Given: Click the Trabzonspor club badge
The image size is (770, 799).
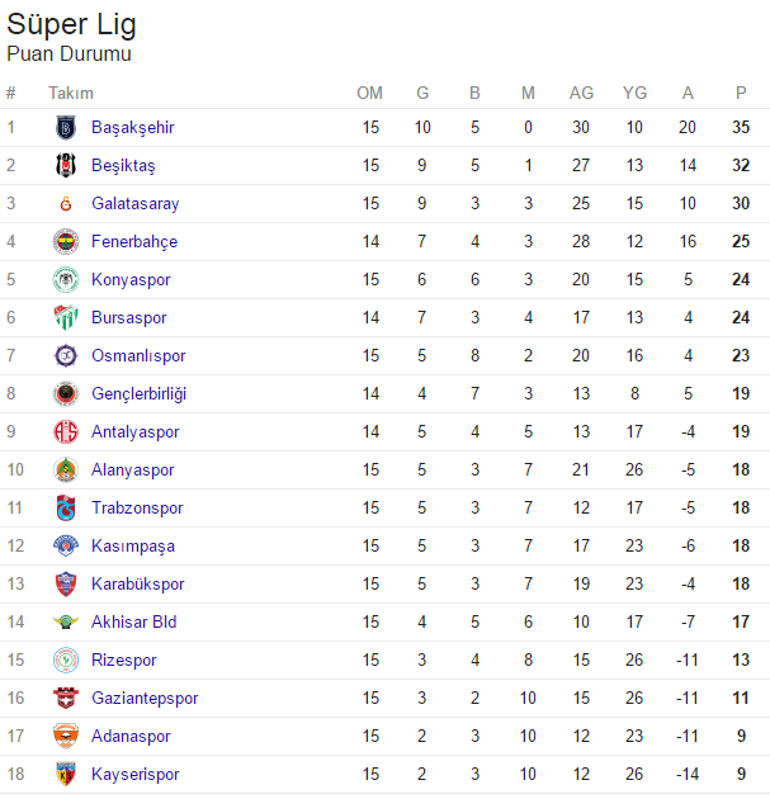Looking at the screenshot, I should pos(66,508).
